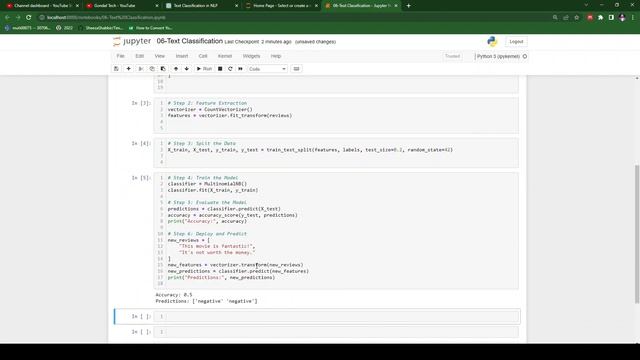Open the Cell menu
This screenshot has width=640, height=360.
[x=203, y=56]
